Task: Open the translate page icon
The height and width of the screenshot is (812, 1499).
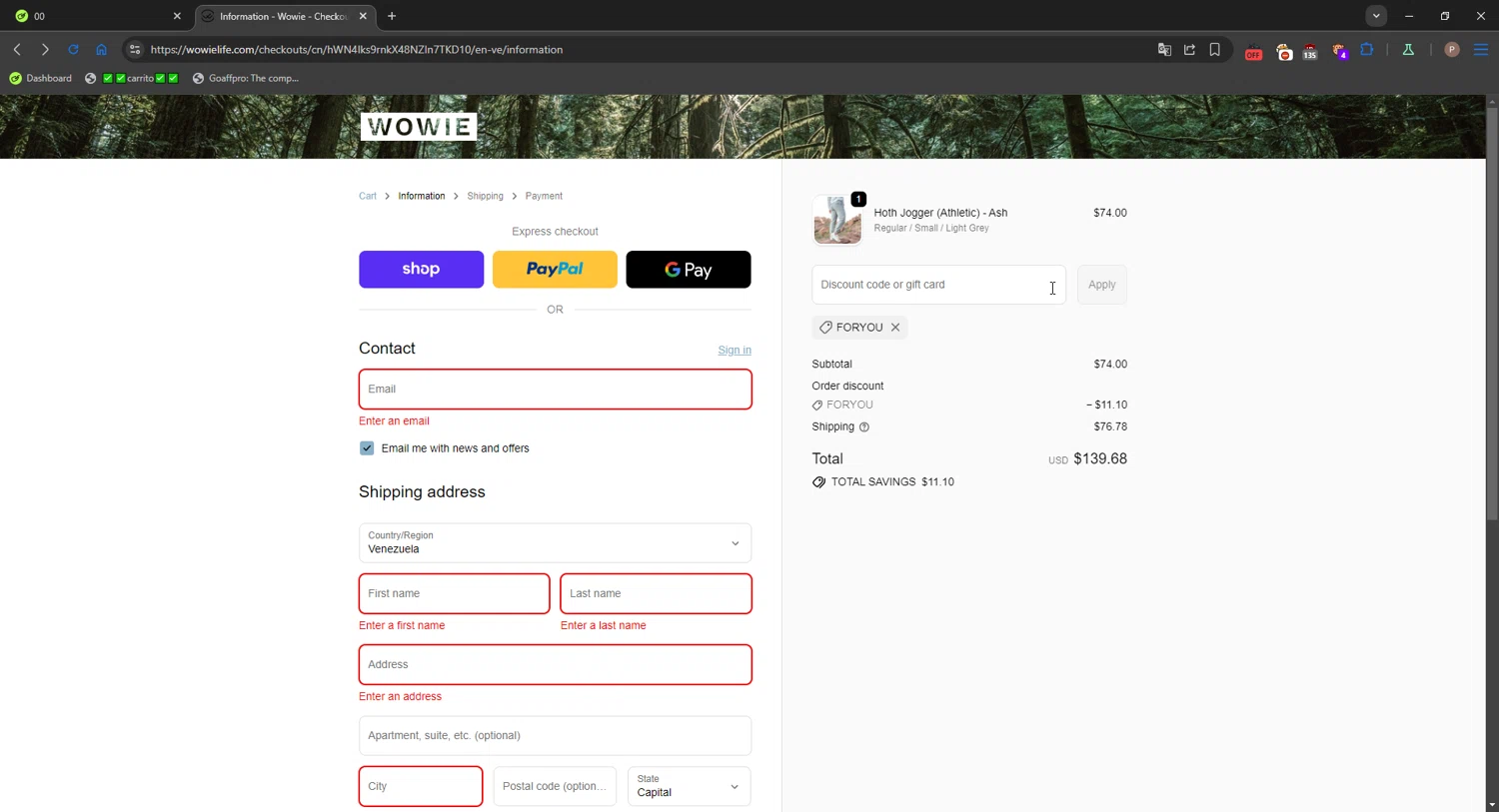Action: [x=1164, y=49]
